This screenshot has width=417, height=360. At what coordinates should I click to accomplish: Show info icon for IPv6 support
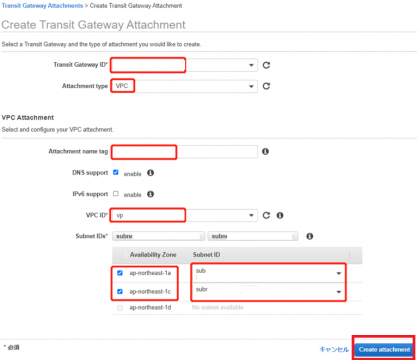coord(151,194)
